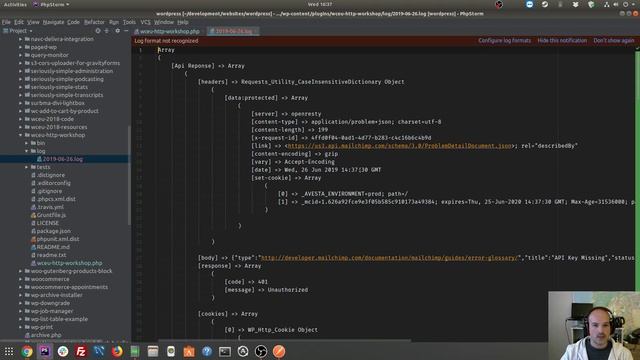Open the Tools menu
Viewport: 640px width, 360px height.
[x=129, y=22]
